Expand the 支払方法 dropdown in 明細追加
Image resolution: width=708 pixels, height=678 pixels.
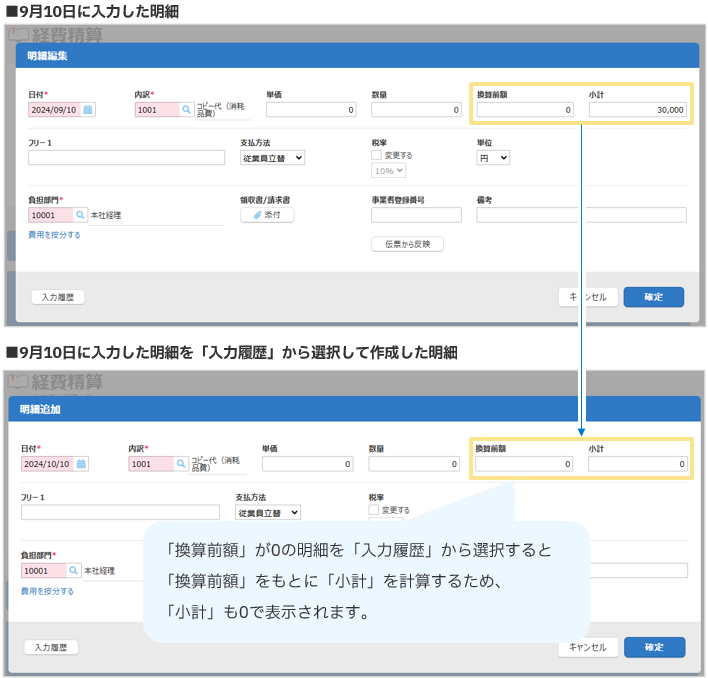click(268, 512)
